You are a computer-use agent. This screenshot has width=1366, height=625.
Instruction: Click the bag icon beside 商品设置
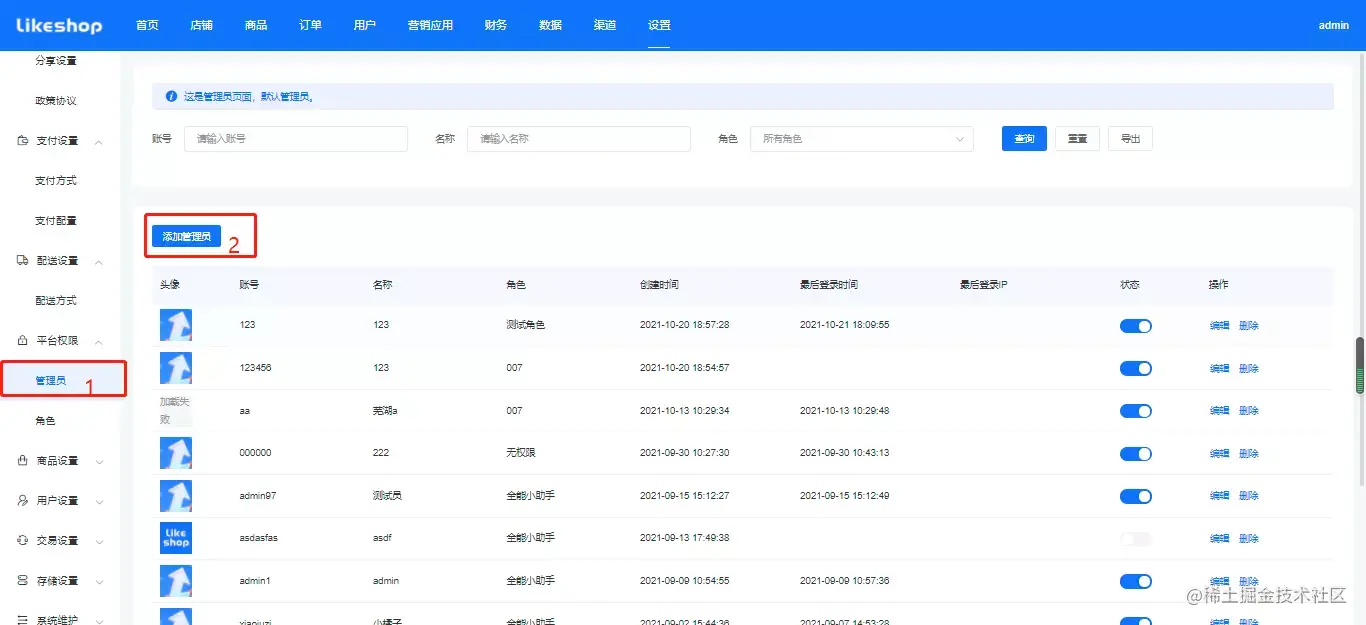point(22,461)
